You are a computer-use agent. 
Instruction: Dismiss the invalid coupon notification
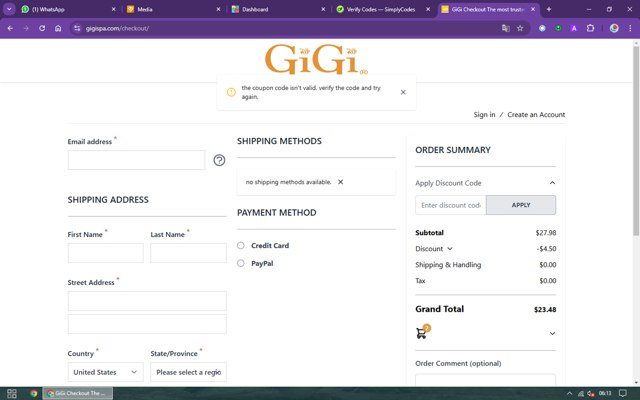pyautogui.click(x=403, y=92)
